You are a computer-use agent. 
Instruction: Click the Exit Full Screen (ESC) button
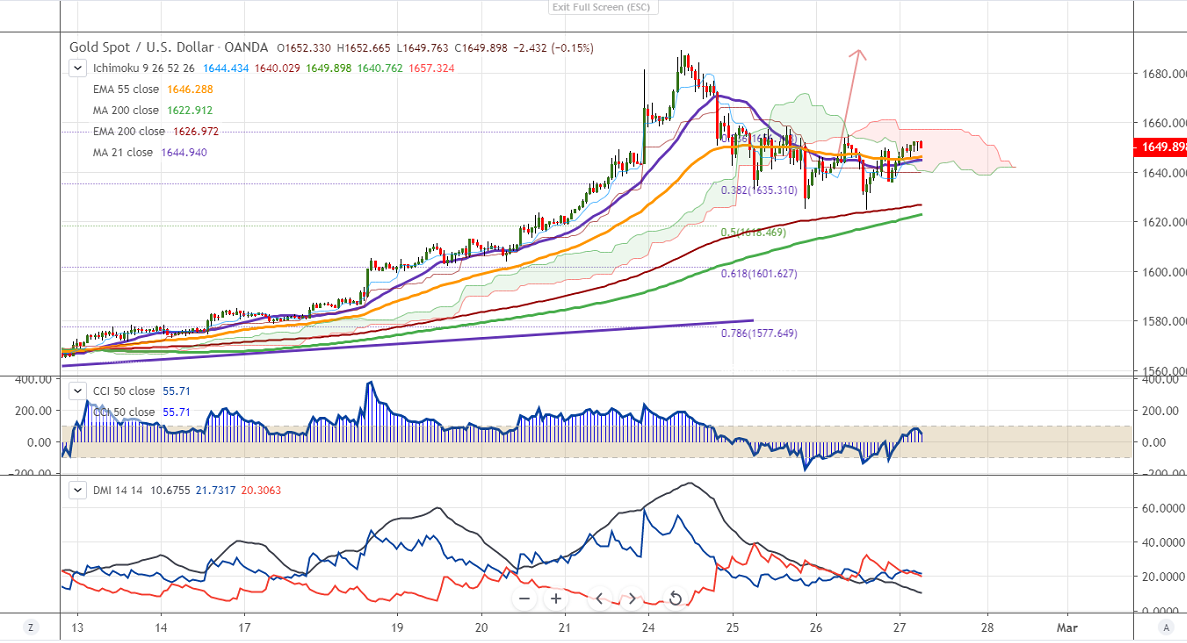tap(603, 7)
